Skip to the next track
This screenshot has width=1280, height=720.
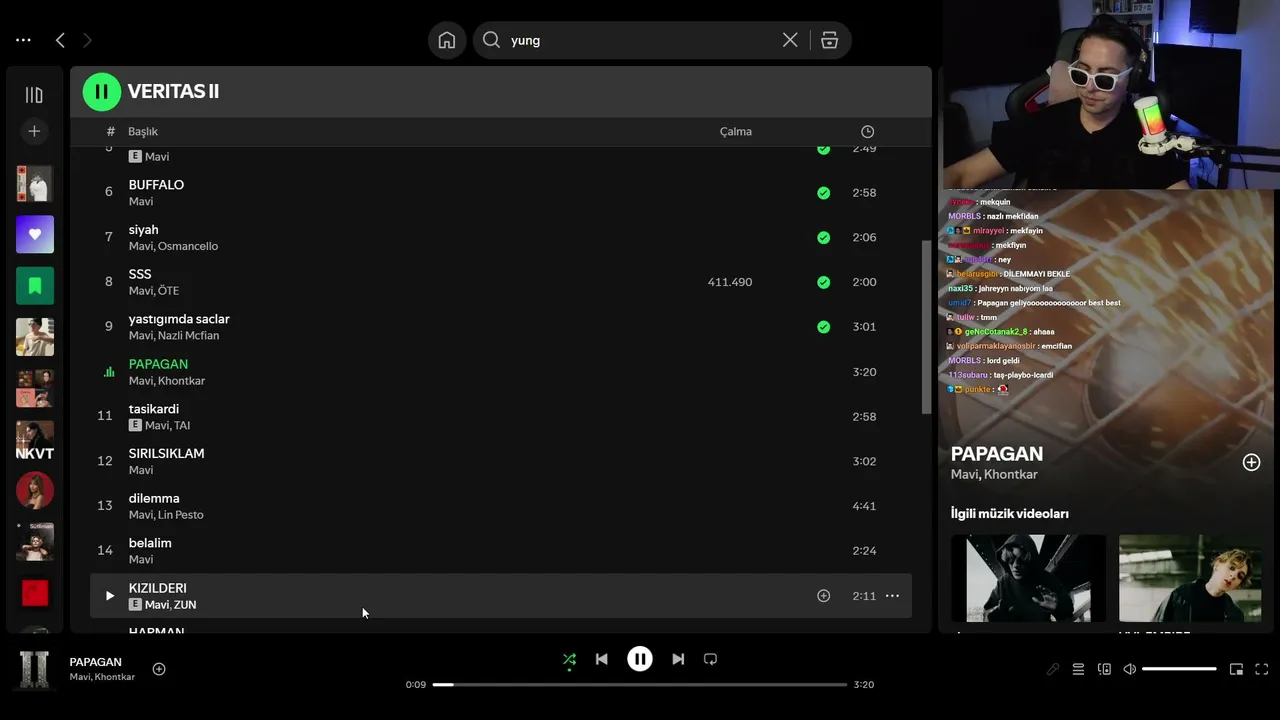(678, 659)
